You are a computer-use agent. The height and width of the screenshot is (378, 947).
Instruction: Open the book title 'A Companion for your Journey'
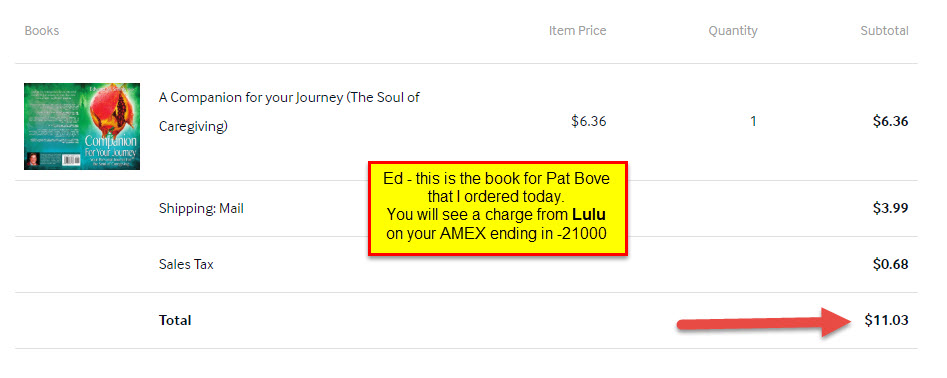tap(289, 112)
